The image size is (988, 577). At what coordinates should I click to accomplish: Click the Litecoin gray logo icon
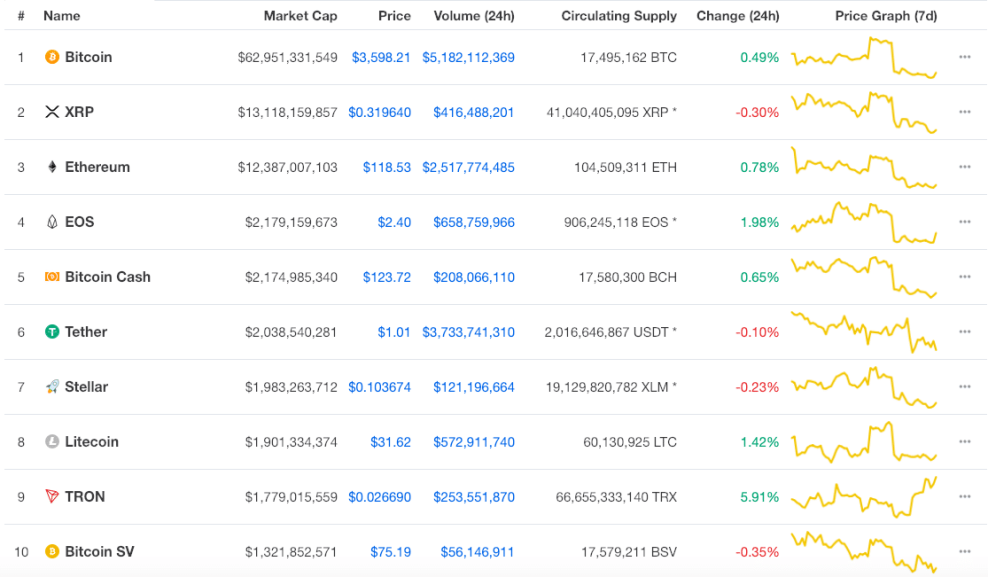tap(52, 442)
